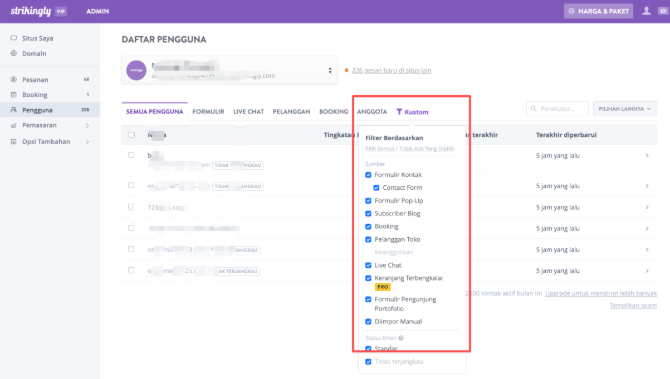Image resolution: width=670 pixels, height=379 pixels.
Task: Click the Strikingly logo
Action: [x=31, y=11]
